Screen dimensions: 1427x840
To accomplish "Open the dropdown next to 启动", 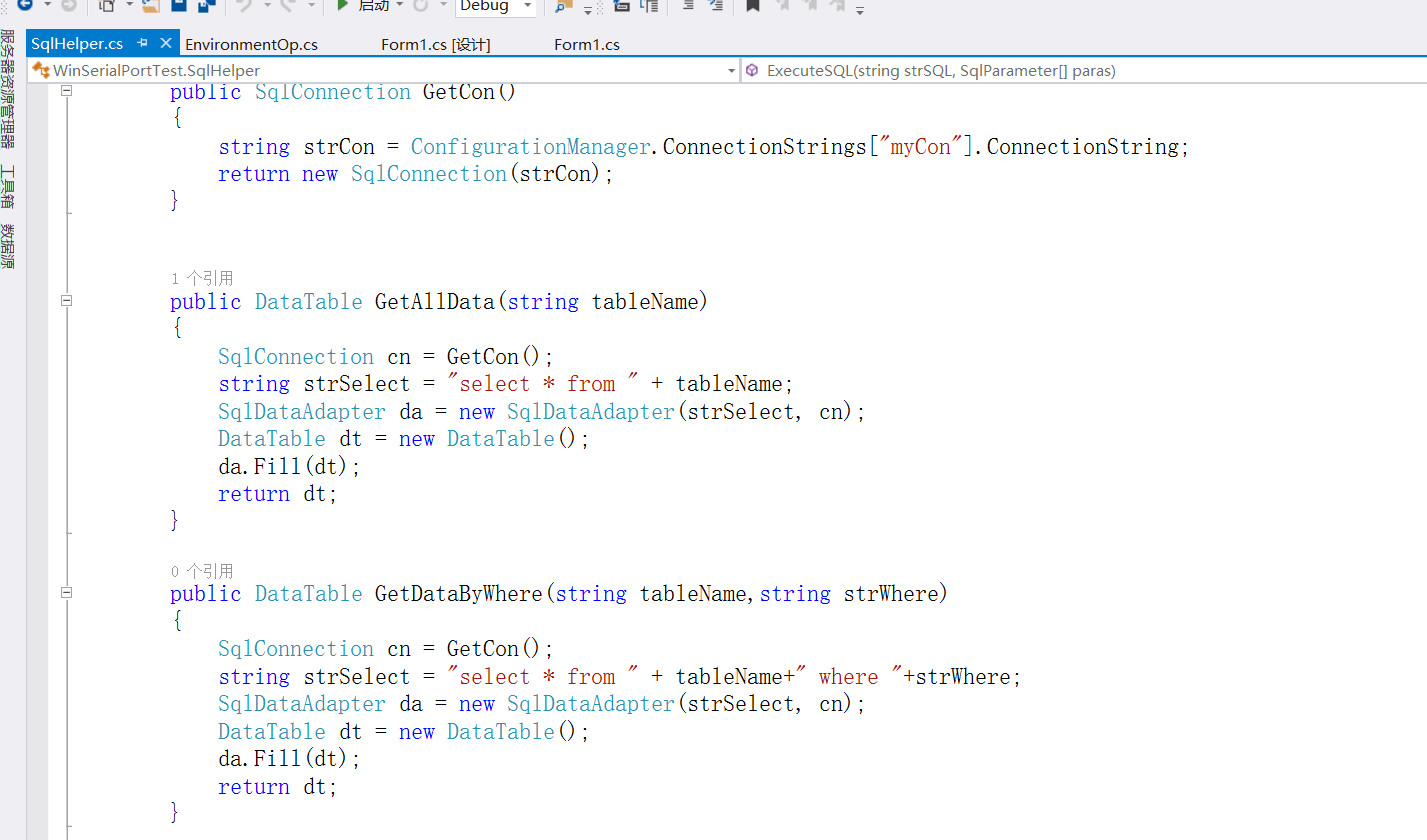I will point(400,5).
